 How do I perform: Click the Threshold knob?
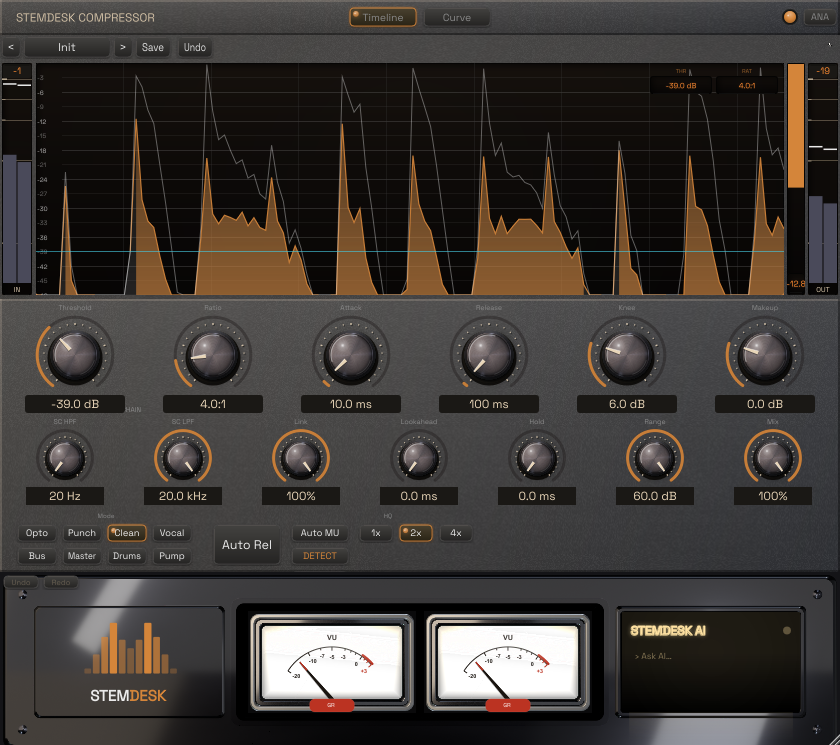(x=75, y=355)
